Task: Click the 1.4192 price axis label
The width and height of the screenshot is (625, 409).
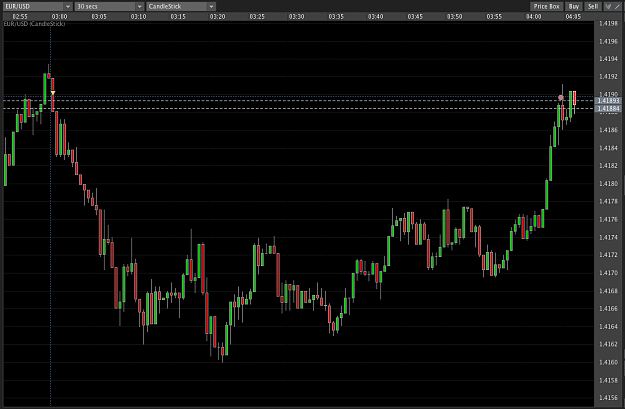Action: pos(608,77)
